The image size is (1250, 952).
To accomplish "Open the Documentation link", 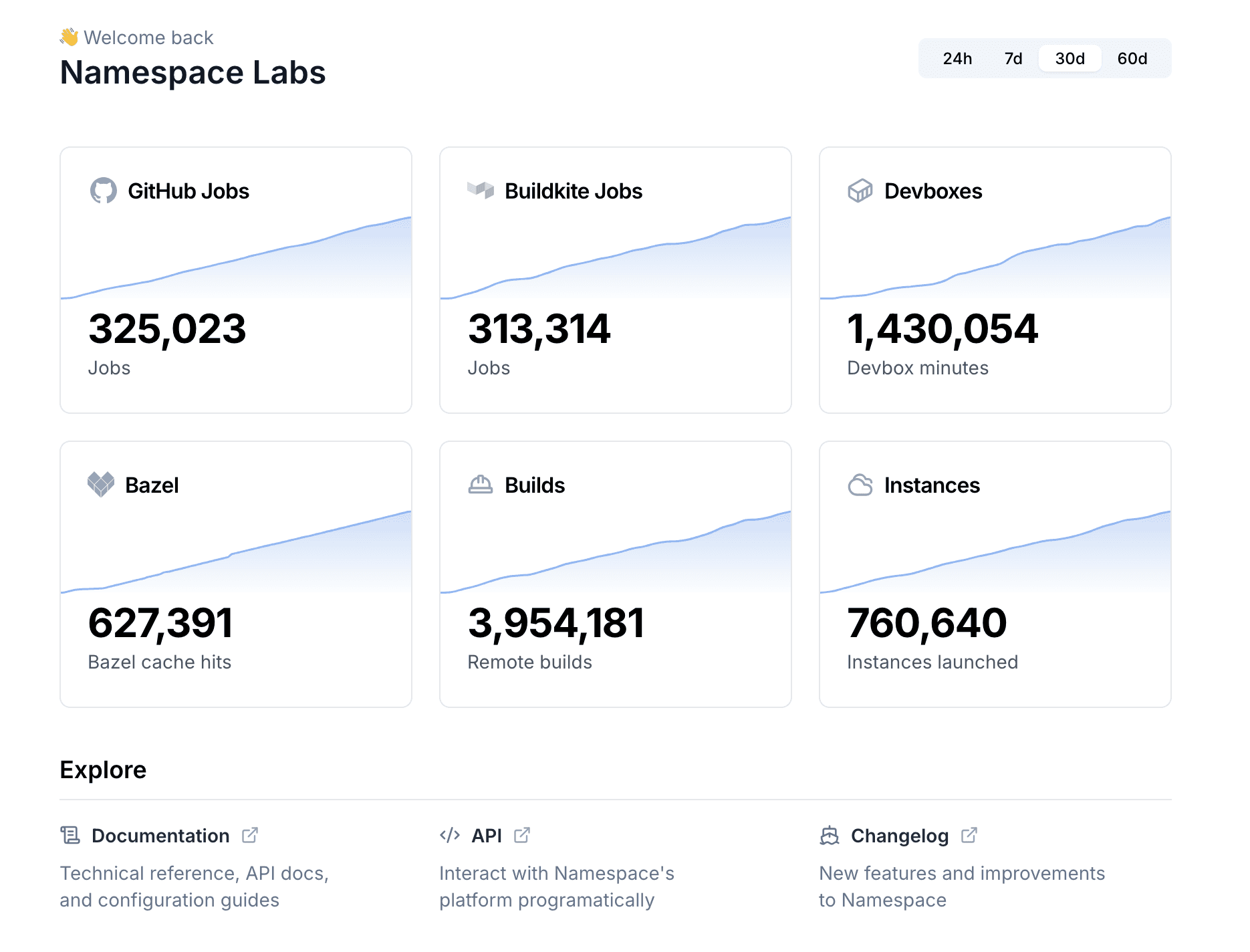I will [x=160, y=836].
